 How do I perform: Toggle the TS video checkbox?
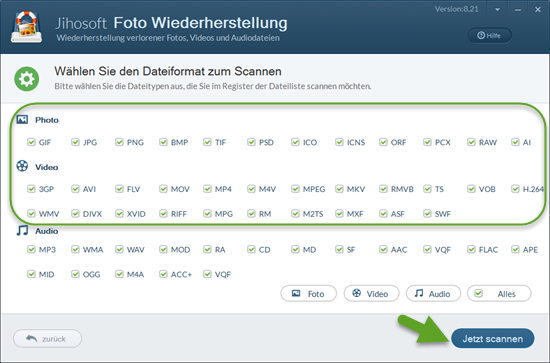point(427,189)
